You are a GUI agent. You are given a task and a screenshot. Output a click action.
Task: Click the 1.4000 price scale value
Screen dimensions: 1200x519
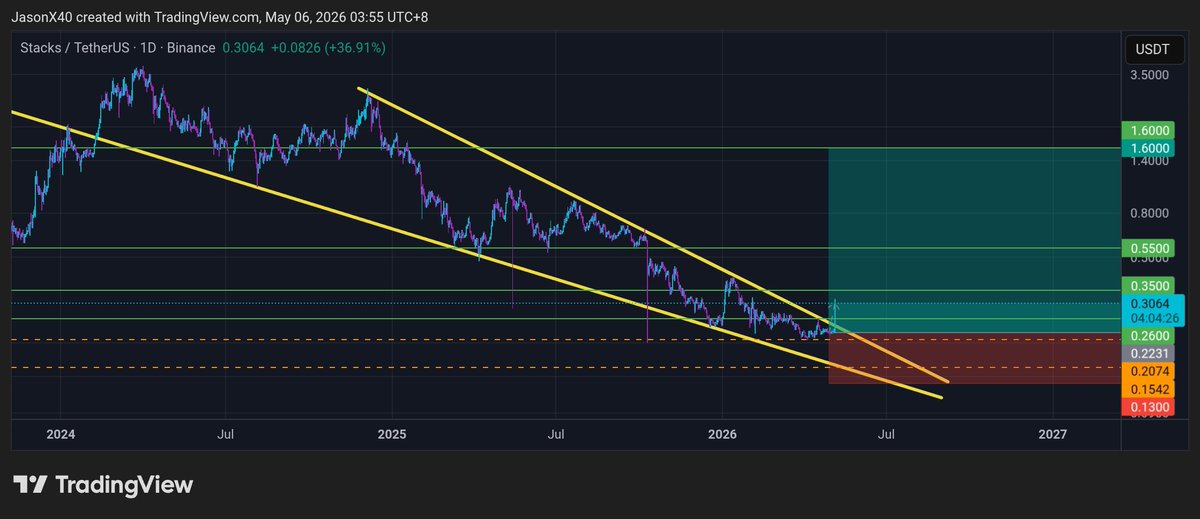tap(1149, 160)
